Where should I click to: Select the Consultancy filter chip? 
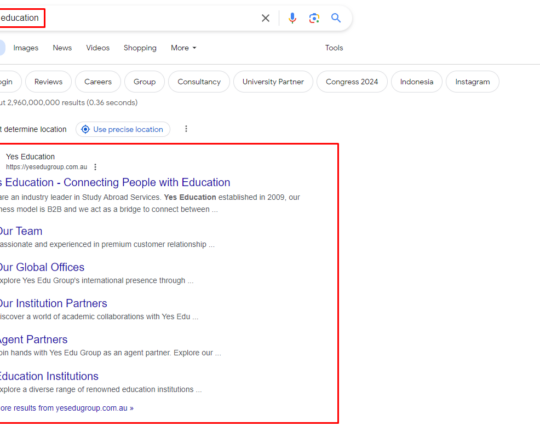(x=199, y=82)
